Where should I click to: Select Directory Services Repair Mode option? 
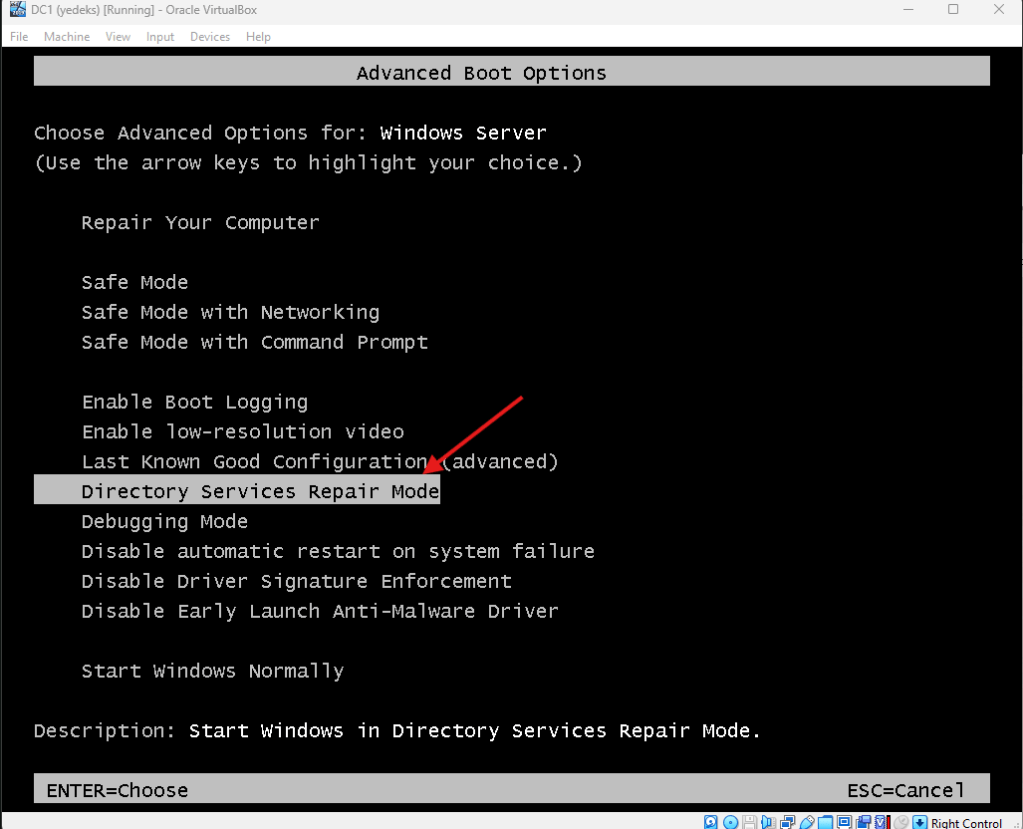point(260,491)
